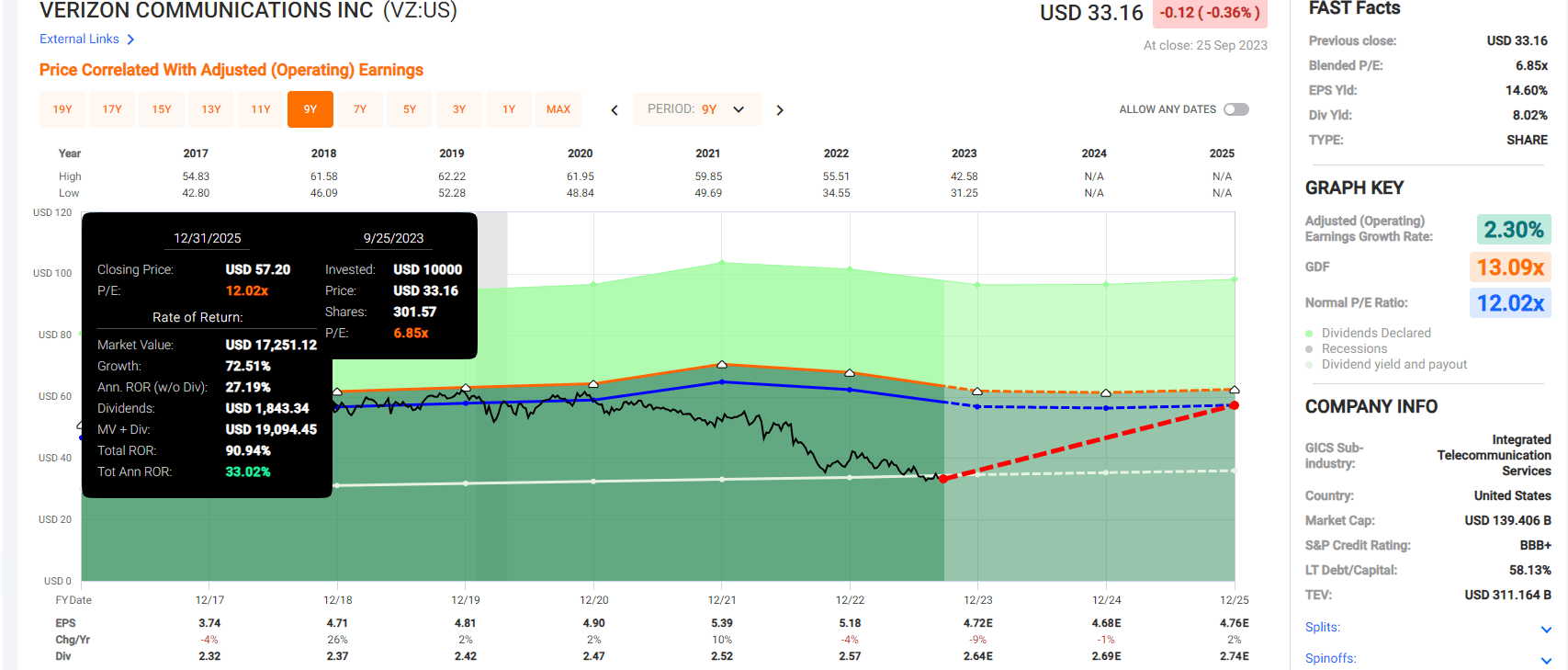Click the 33.02% Tot Ann ROR value
Image resolution: width=1568 pixels, height=670 pixels.
pos(248,471)
